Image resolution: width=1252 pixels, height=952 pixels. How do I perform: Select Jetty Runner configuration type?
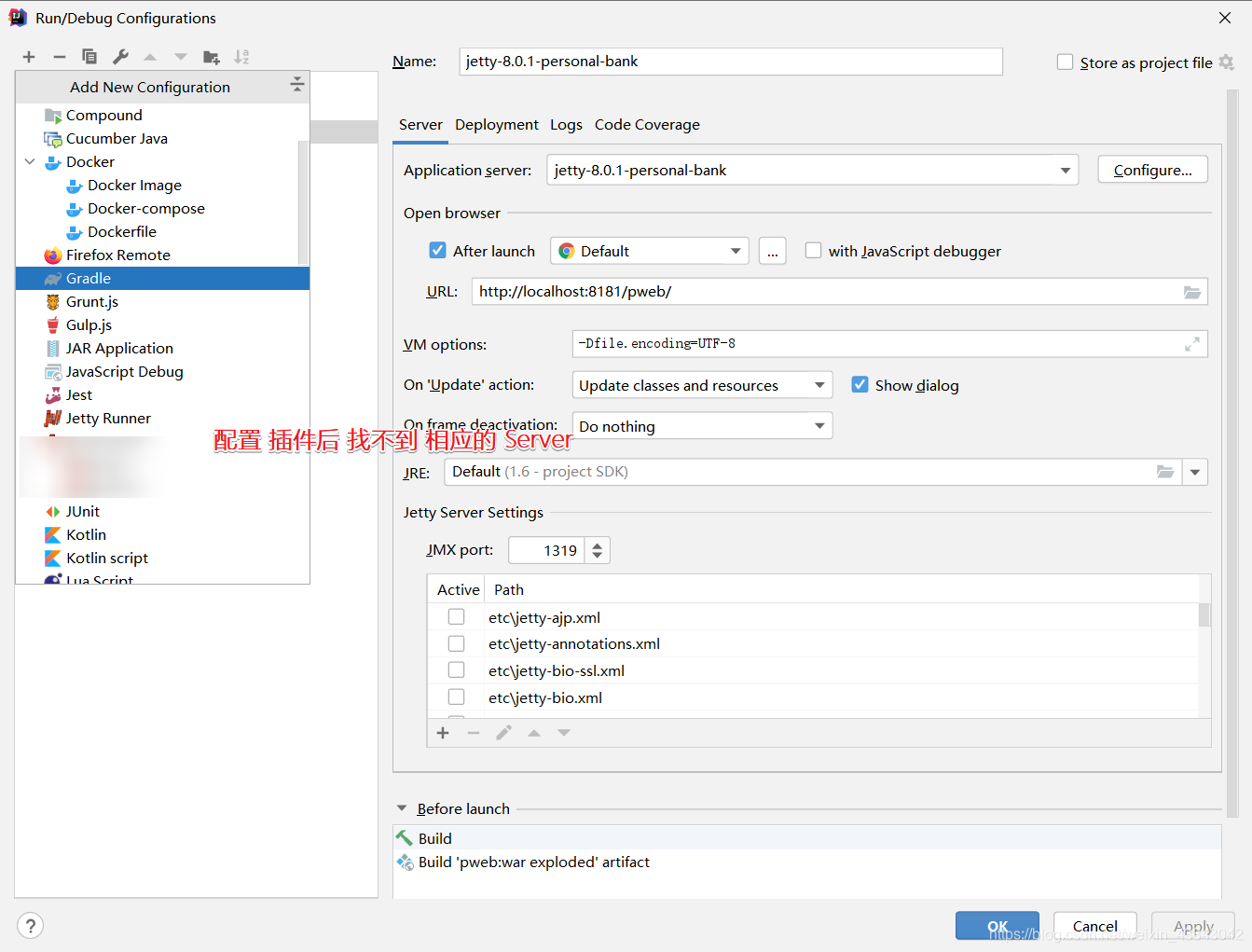162,419
